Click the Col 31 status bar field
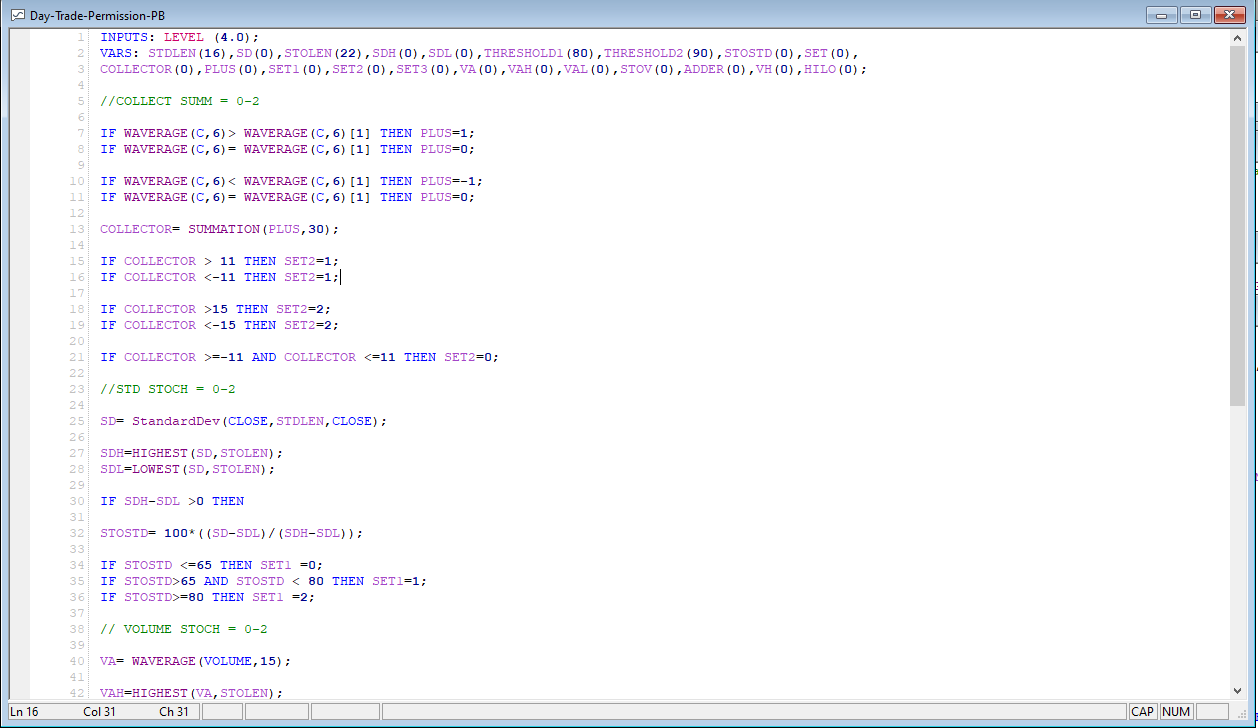The image size is (1258, 728). (x=100, y=711)
